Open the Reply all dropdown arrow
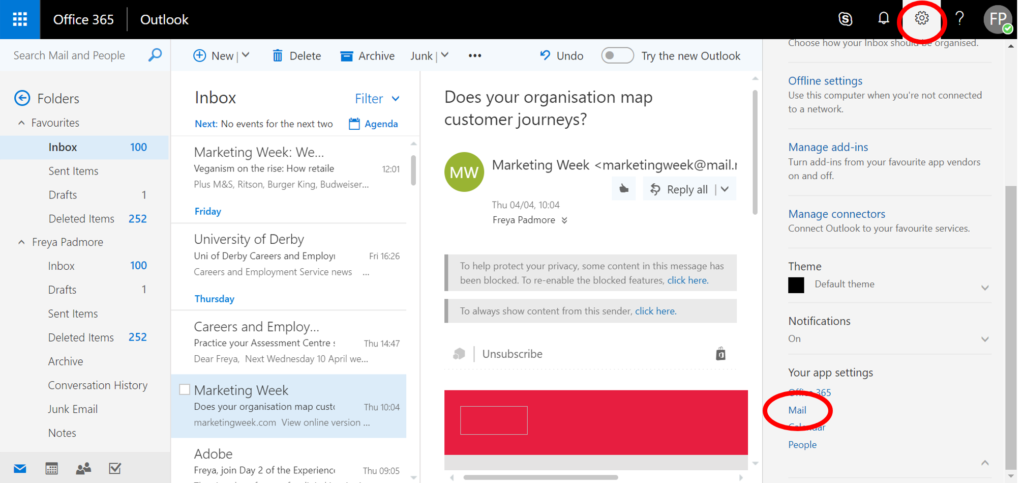The height and width of the screenshot is (483, 1024). [725, 190]
